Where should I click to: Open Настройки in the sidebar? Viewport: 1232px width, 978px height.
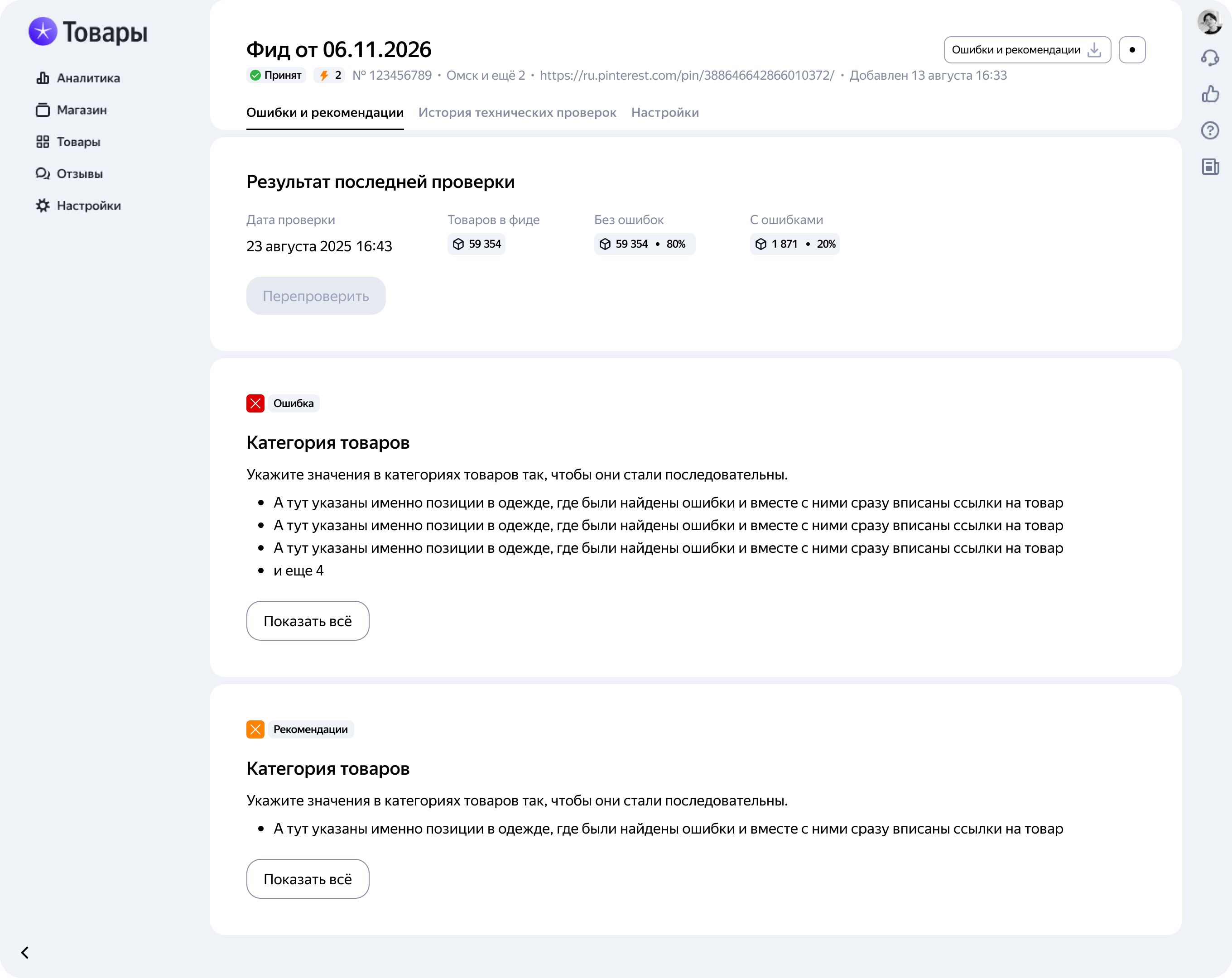[78, 206]
